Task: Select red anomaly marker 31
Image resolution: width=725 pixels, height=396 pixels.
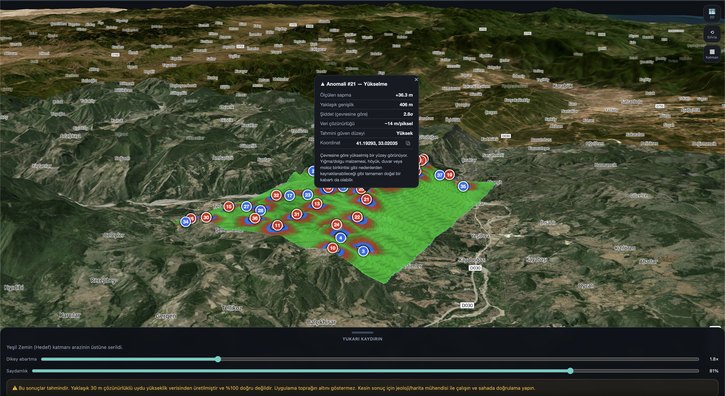Action: coord(296,214)
